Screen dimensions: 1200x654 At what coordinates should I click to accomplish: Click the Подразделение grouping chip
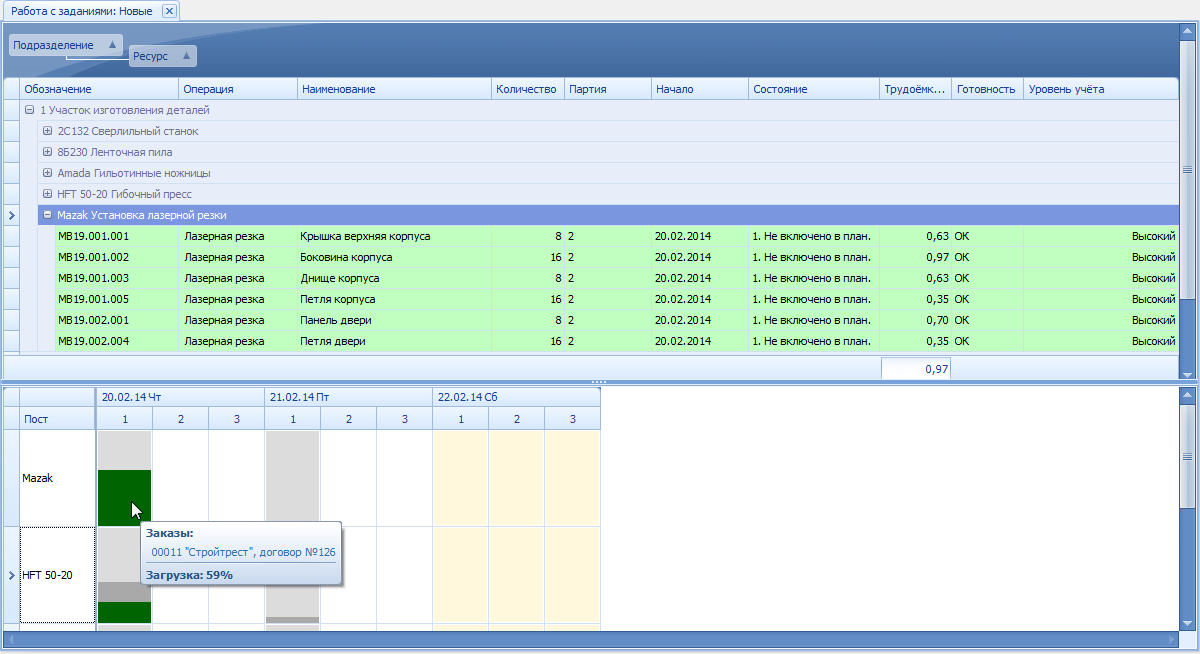point(66,45)
